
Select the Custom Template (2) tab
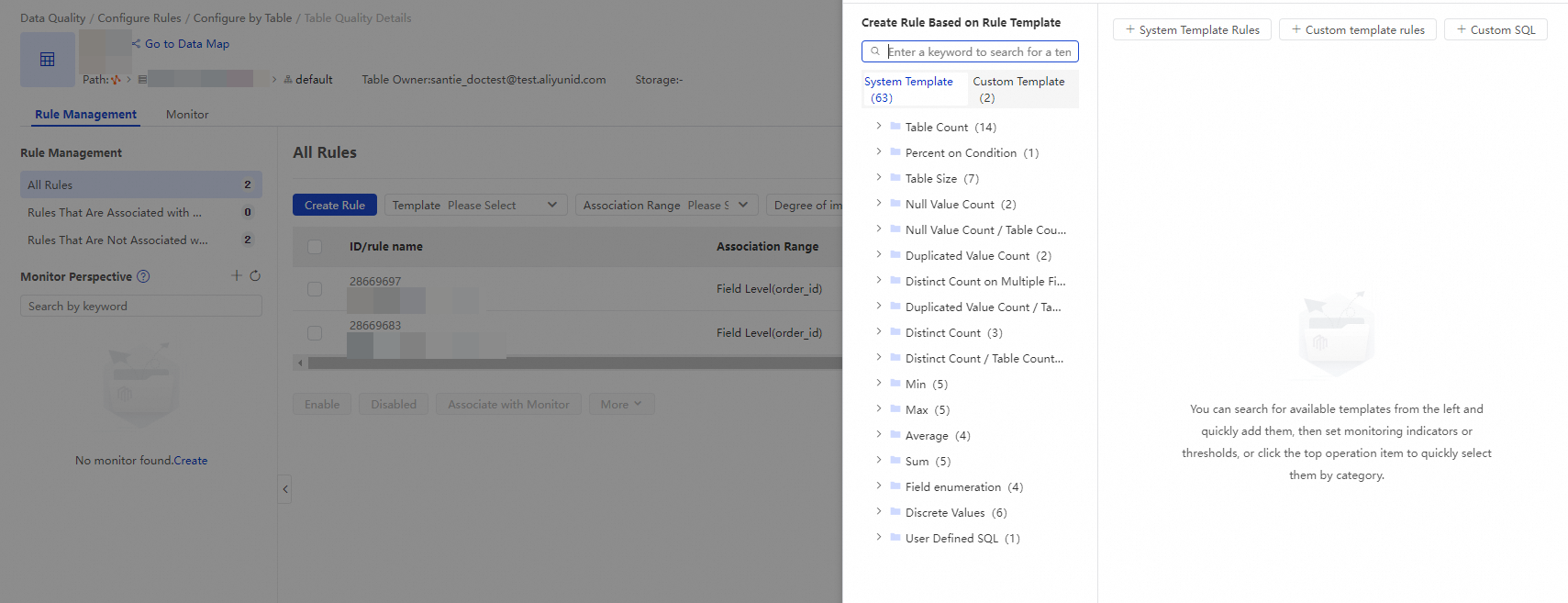coord(1023,89)
